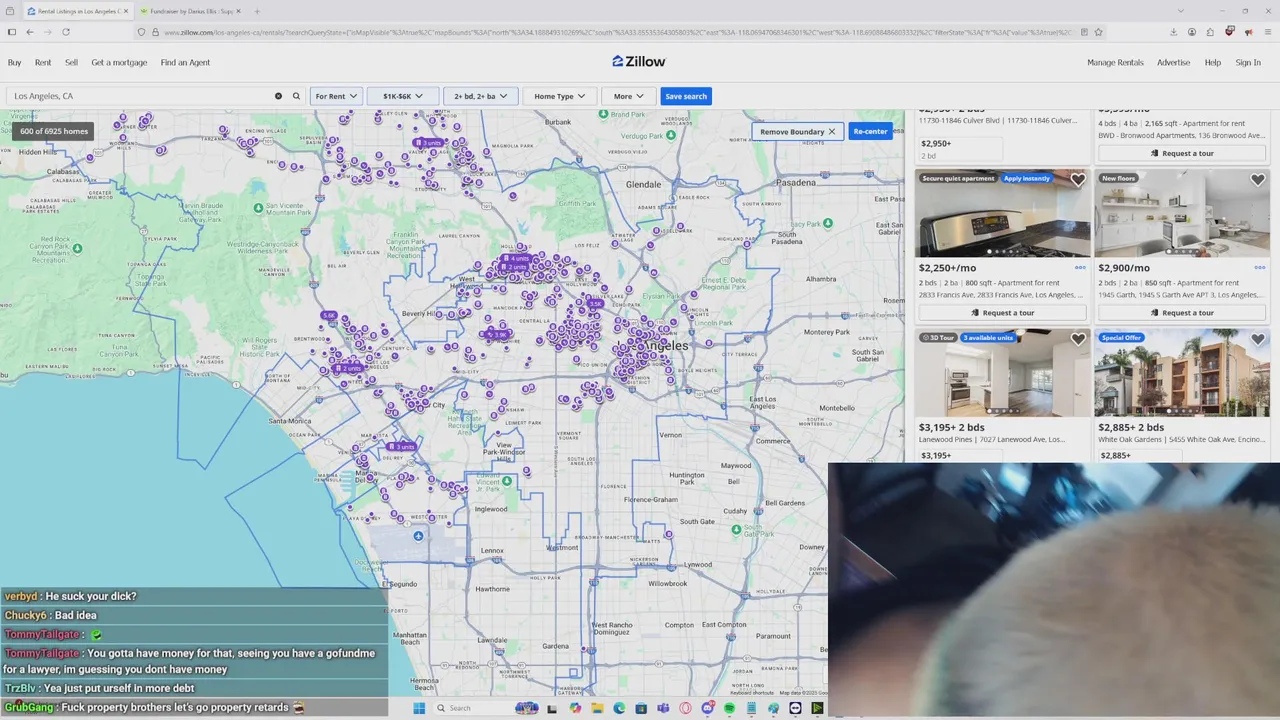Screen dimensions: 1280x720
Task: Open browser sidebar panel icon
Action: click(x=12, y=32)
